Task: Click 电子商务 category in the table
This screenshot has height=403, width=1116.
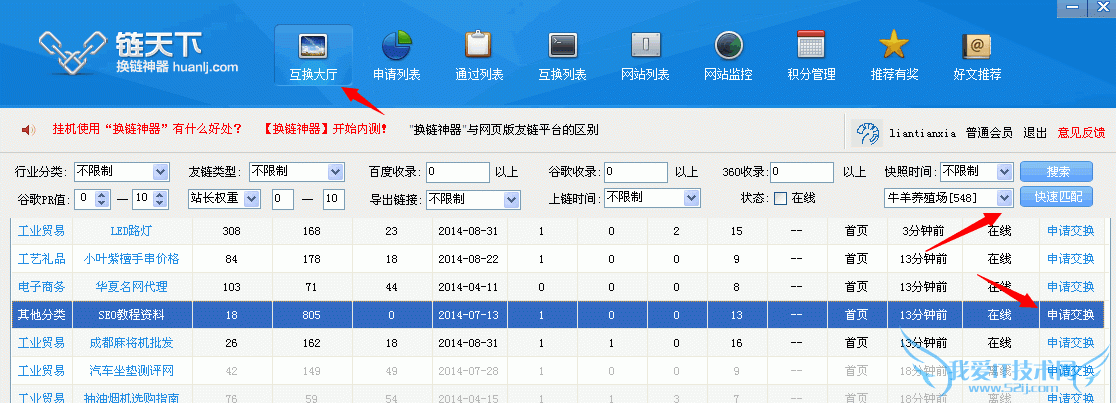Action: (41, 287)
